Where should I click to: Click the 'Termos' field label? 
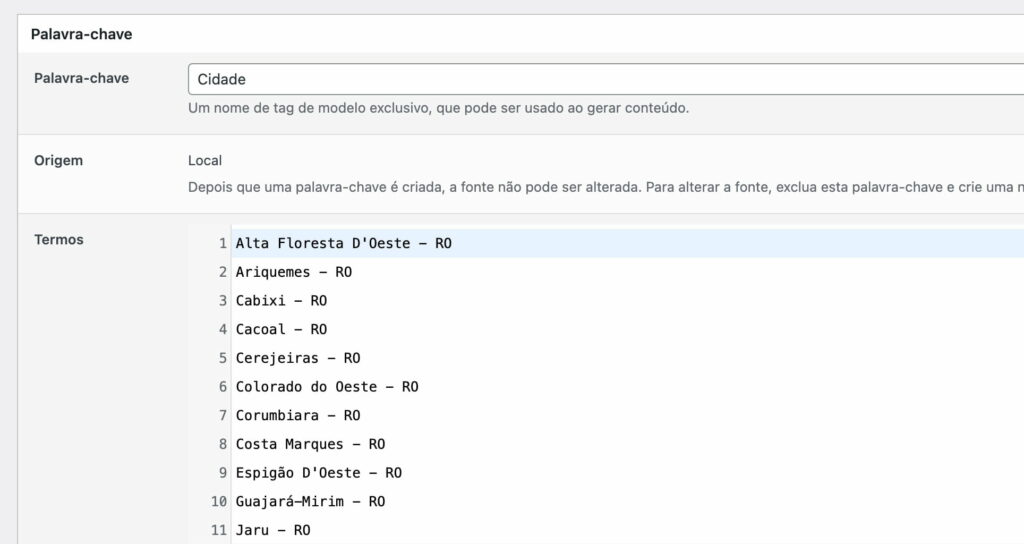click(59, 240)
